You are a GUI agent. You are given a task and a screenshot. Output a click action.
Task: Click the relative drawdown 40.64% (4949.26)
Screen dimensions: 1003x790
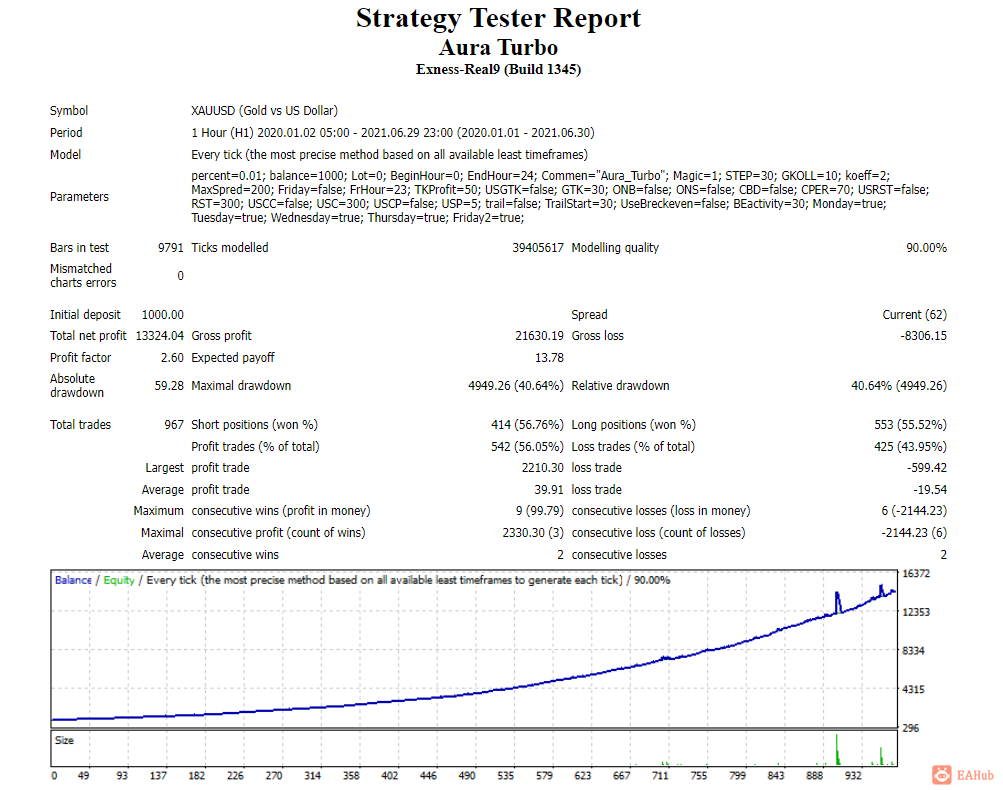(899, 386)
